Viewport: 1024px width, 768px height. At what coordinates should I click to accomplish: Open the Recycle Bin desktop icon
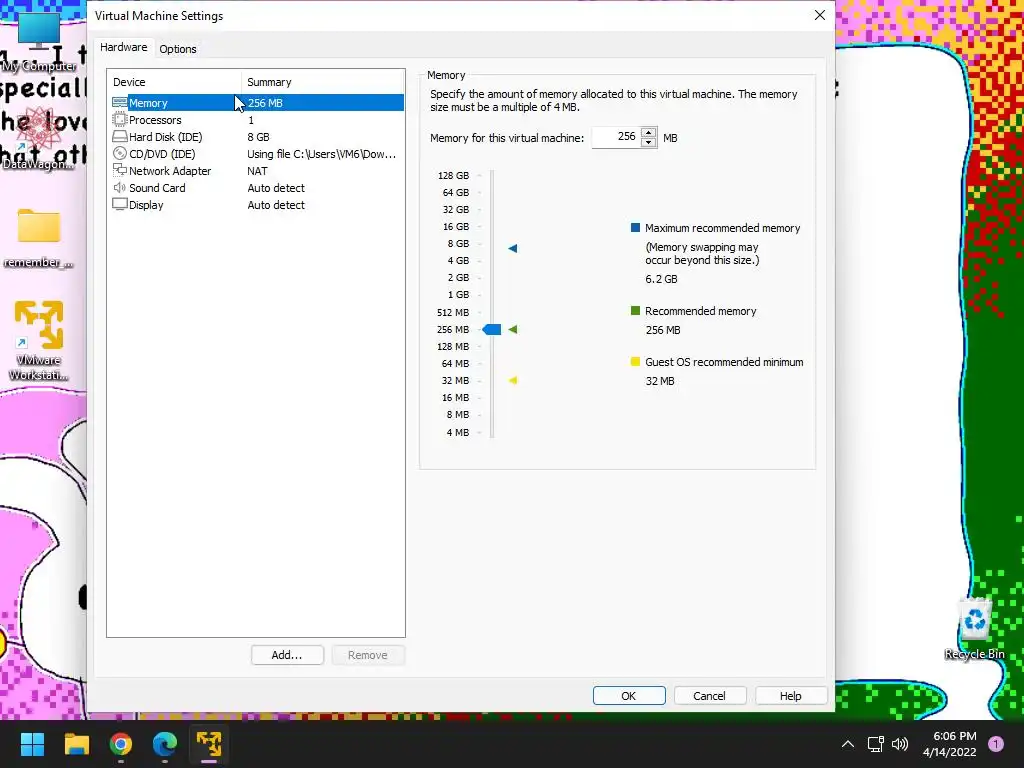tap(974, 628)
